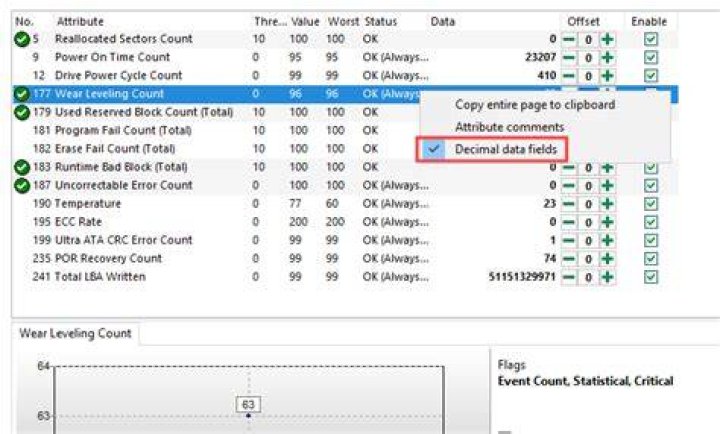Click the Value column header
The height and width of the screenshot is (434, 720).
(x=305, y=22)
